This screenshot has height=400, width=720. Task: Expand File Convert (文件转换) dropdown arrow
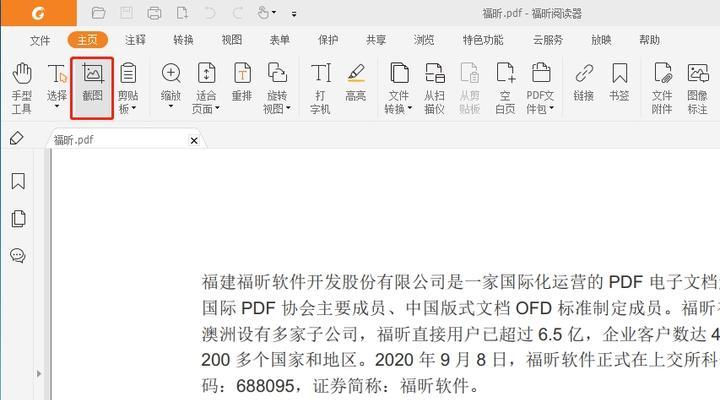[x=410, y=109]
